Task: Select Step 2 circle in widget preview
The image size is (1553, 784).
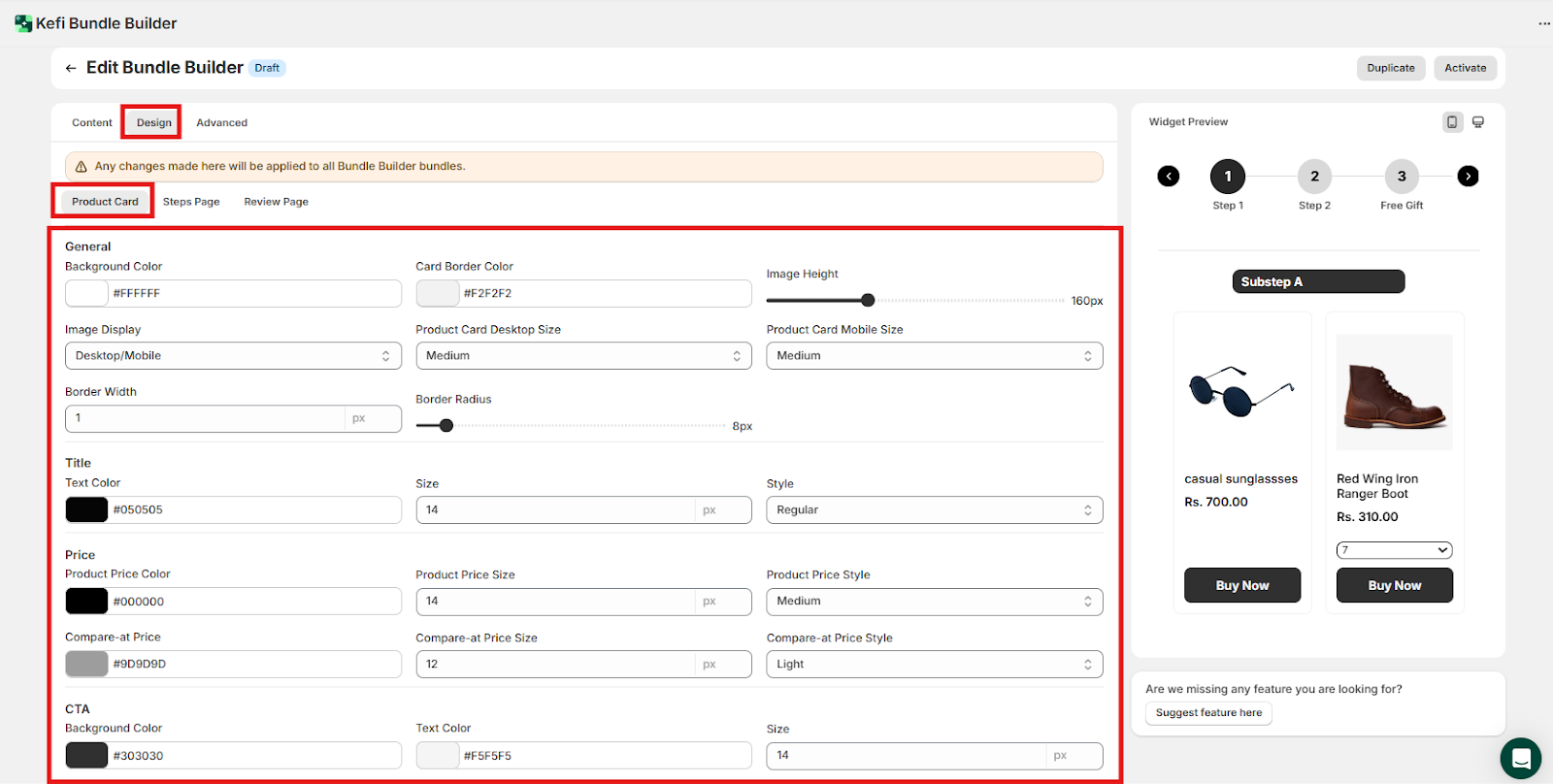Action: pyautogui.click(x=1314, y=176)
